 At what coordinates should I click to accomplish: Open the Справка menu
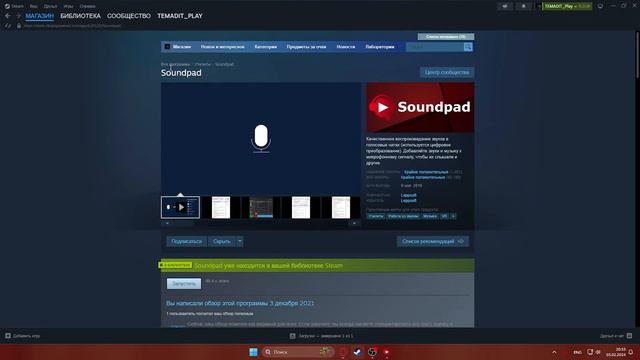pyautogui.click(x=87, y=6)
